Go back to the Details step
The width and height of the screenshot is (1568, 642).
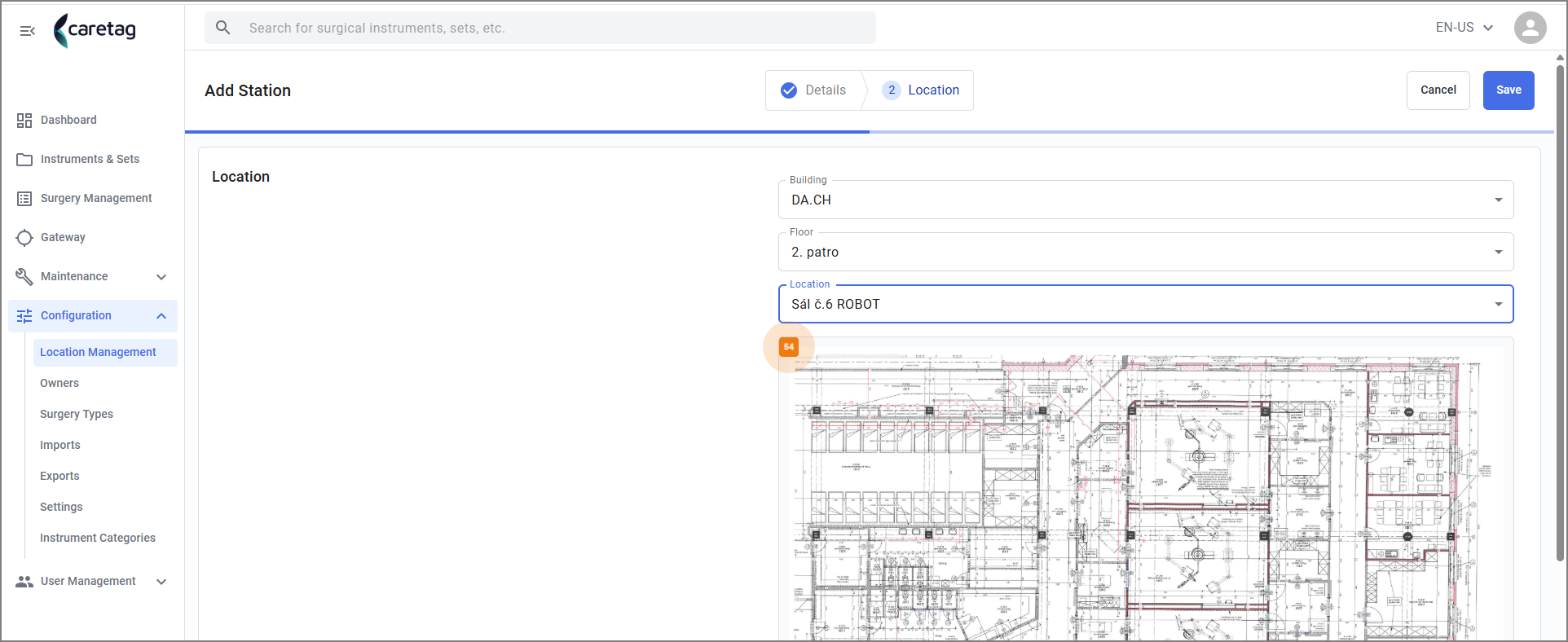813,90
